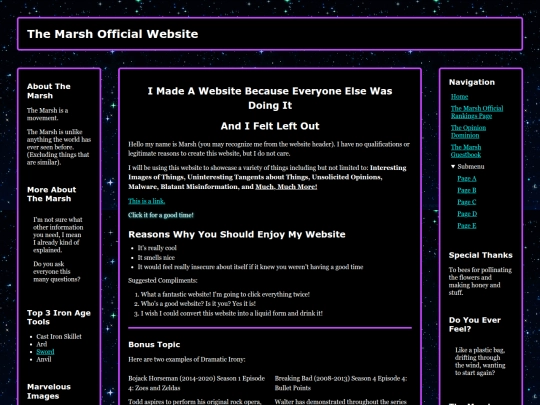Click the Bojack Horseman episode title text
This screenshot has height=405, width=540.
196,383
